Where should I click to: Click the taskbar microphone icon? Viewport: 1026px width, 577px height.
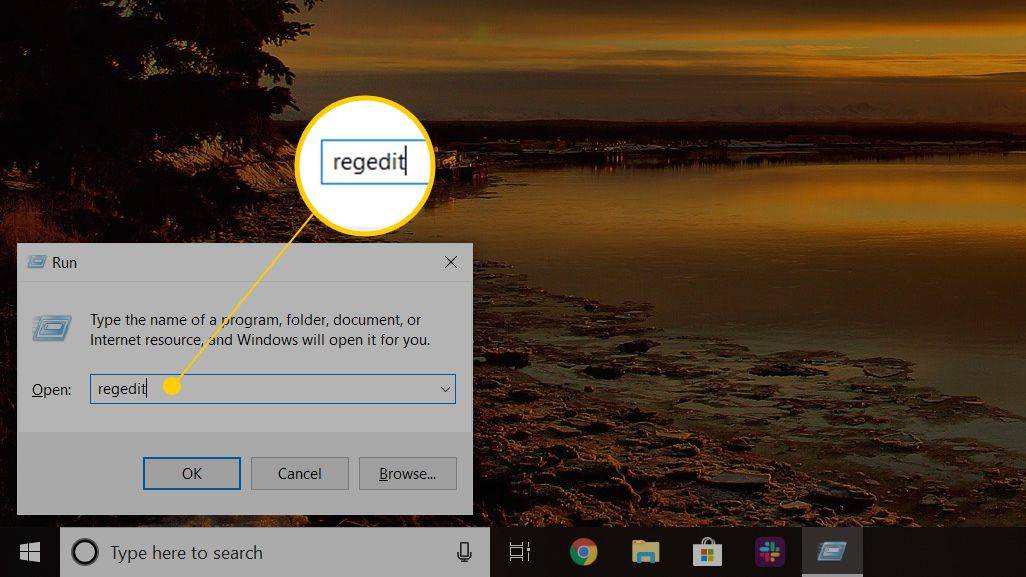(464, 552)
